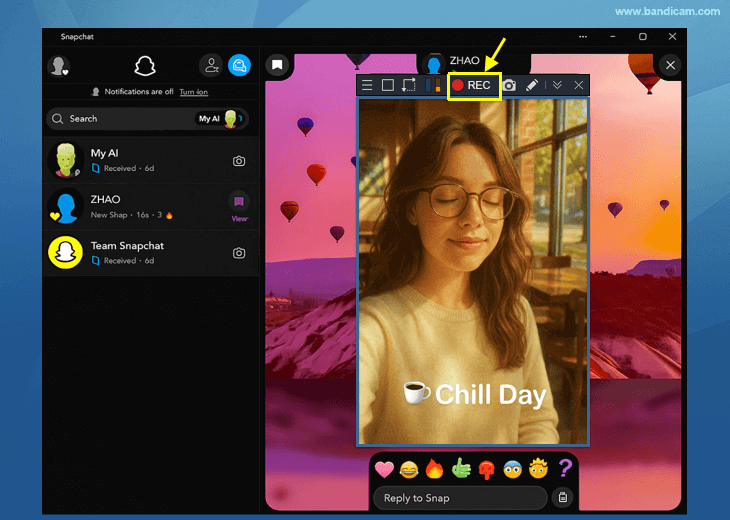
Task: Click Turn on notifications link
Action: pyautogui.click(x=194, y=92)
